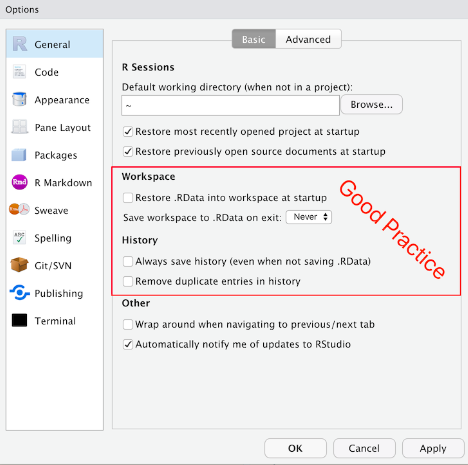Disable automatic RStudio update notifications
The width and height of the screenshot is (468, 465).
pyautogui.click(x=128, y=344)
